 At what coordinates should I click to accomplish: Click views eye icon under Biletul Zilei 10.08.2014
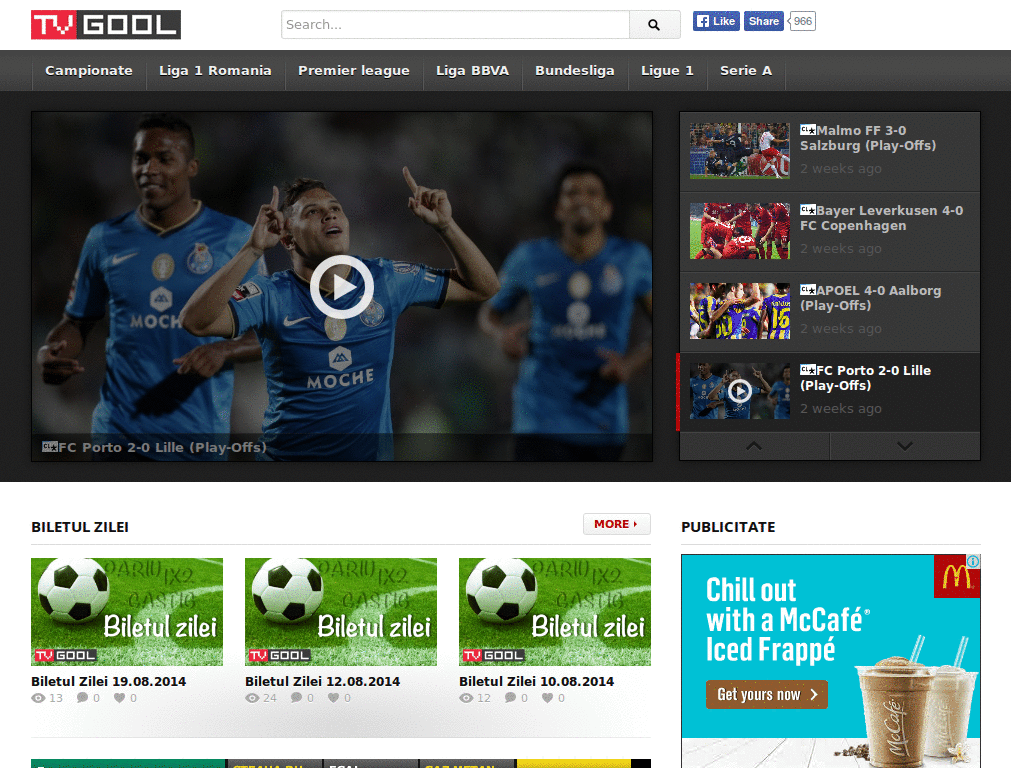click(466, 698)
